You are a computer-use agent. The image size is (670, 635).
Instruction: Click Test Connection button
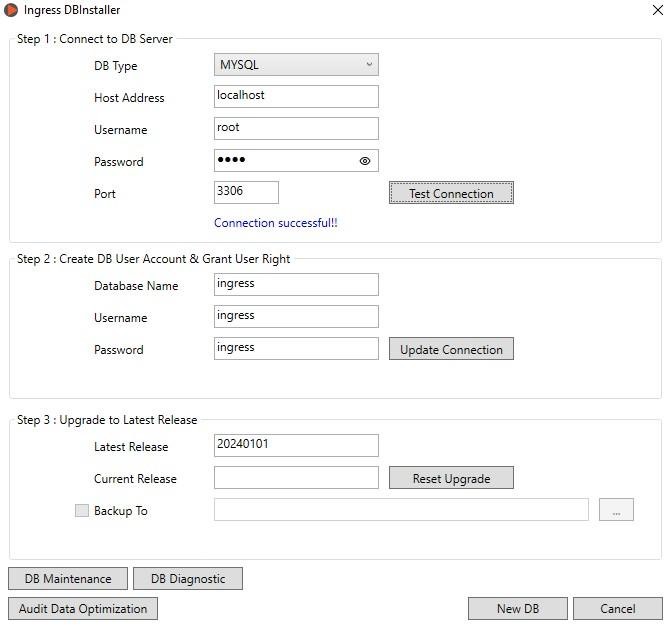pos(451,193)
